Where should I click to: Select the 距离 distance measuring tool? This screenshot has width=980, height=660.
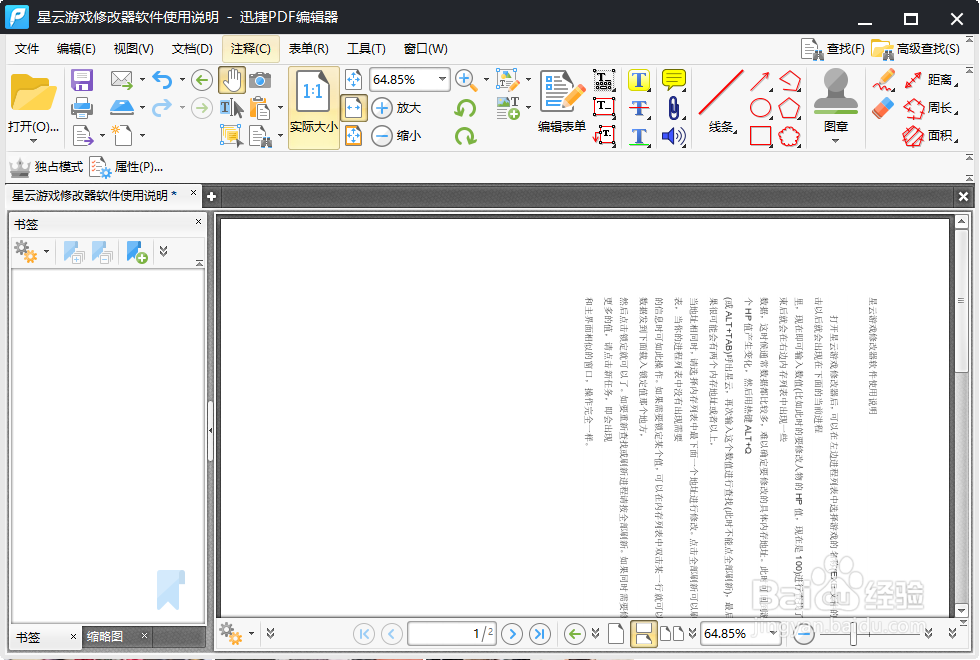pos(930,80)
